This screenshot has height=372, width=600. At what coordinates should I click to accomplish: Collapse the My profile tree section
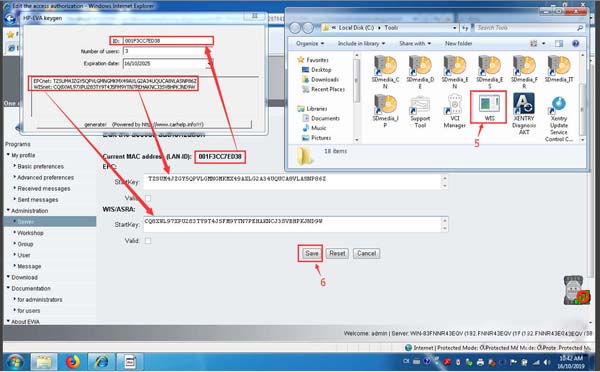(x=8, y=155)
